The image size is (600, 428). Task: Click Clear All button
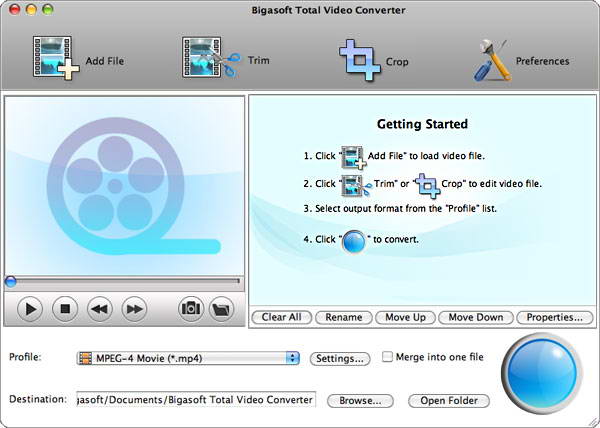(281, 317)
